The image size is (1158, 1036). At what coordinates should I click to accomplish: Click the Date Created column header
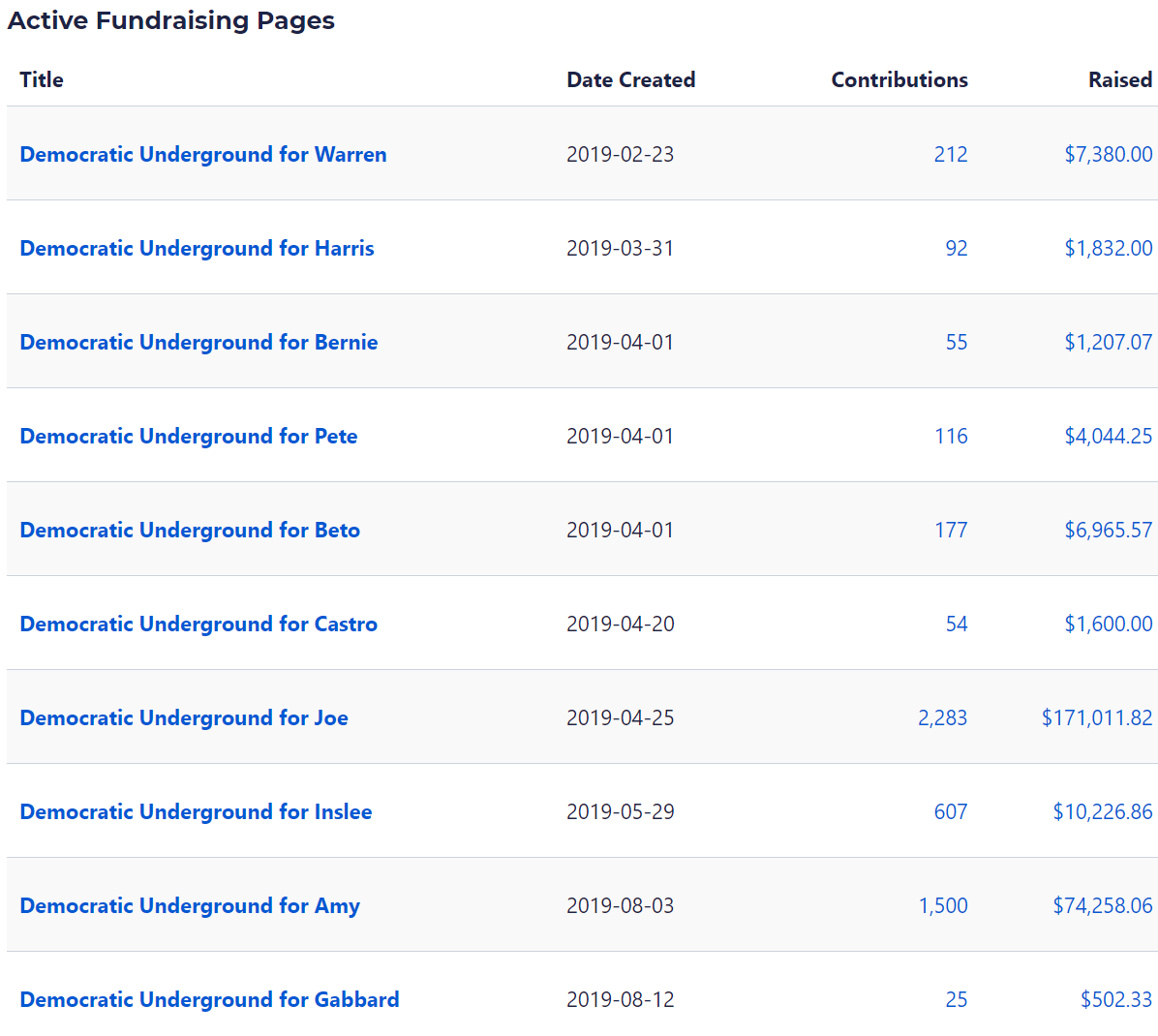coord(630,80)
